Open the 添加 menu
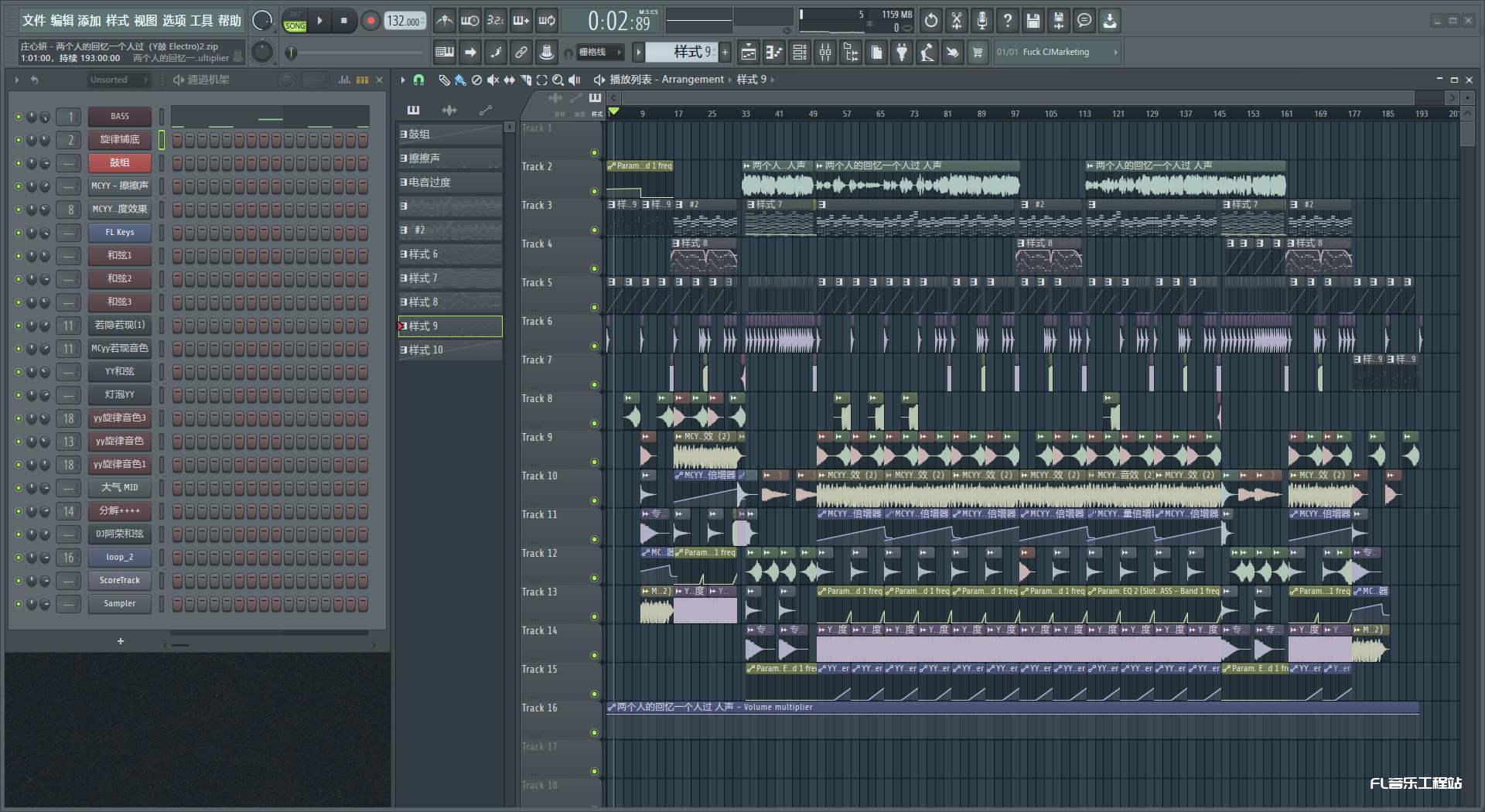The height and width of the screenshot is (812, 1485). 89,21
